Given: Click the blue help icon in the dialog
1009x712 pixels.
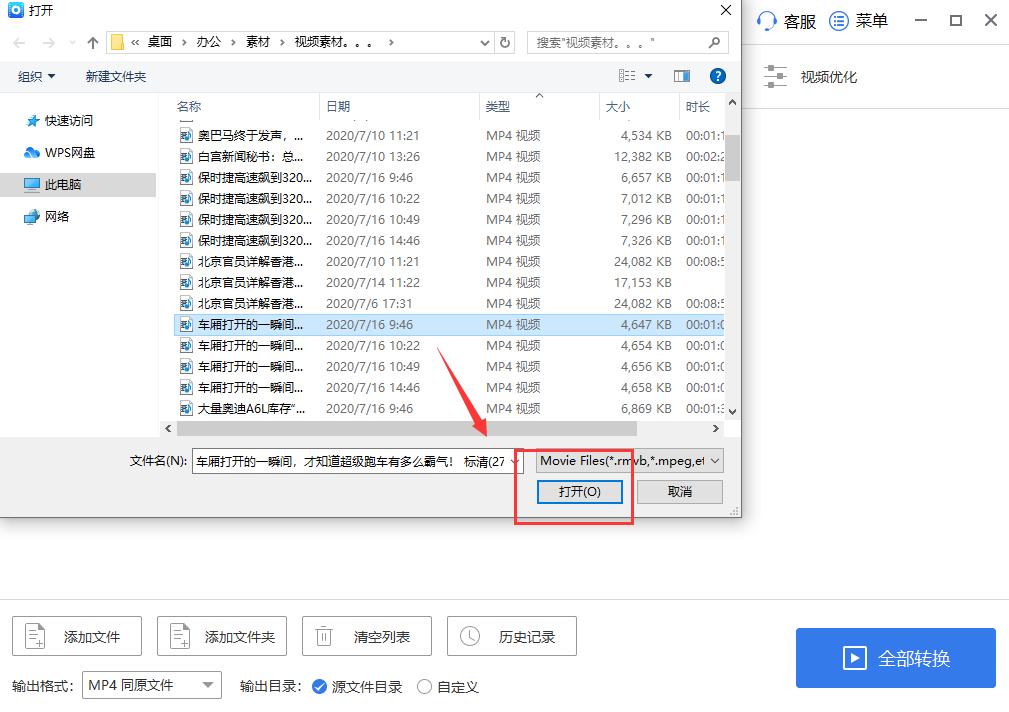Looking at the screenshot, I should 718,76.
